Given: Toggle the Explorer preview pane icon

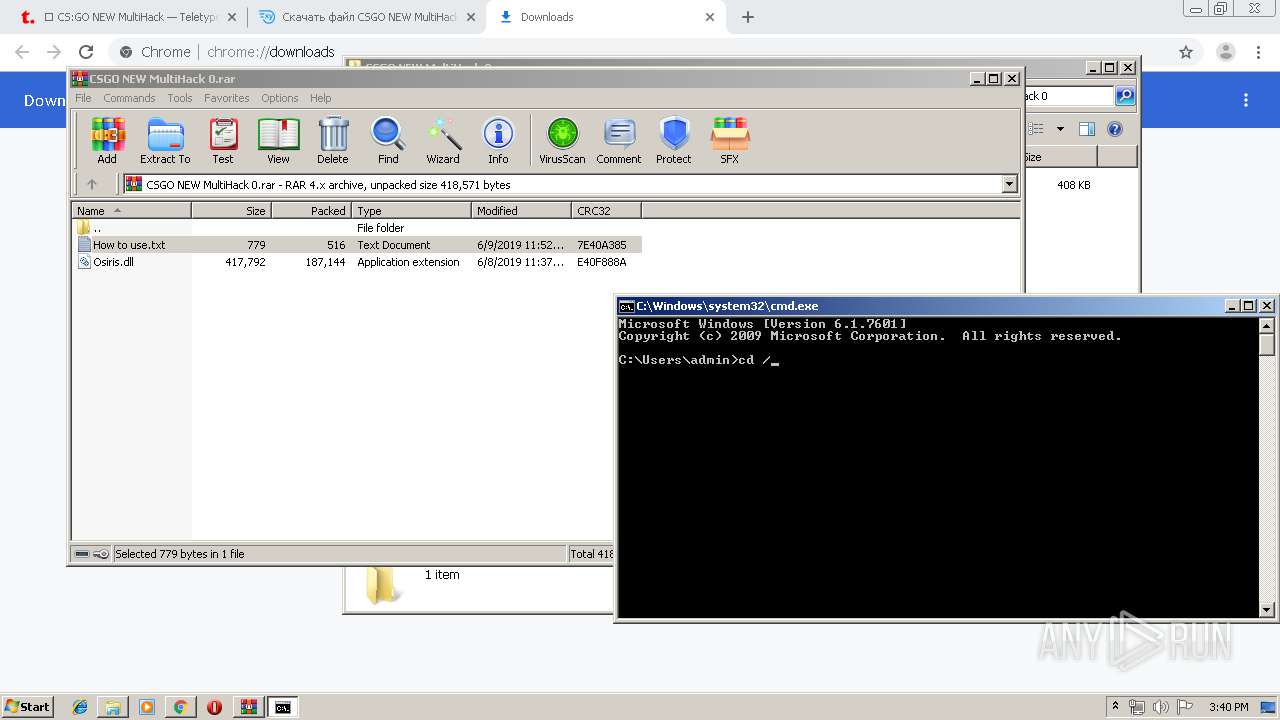Looking at the screenshot, I should point(1087,129).
